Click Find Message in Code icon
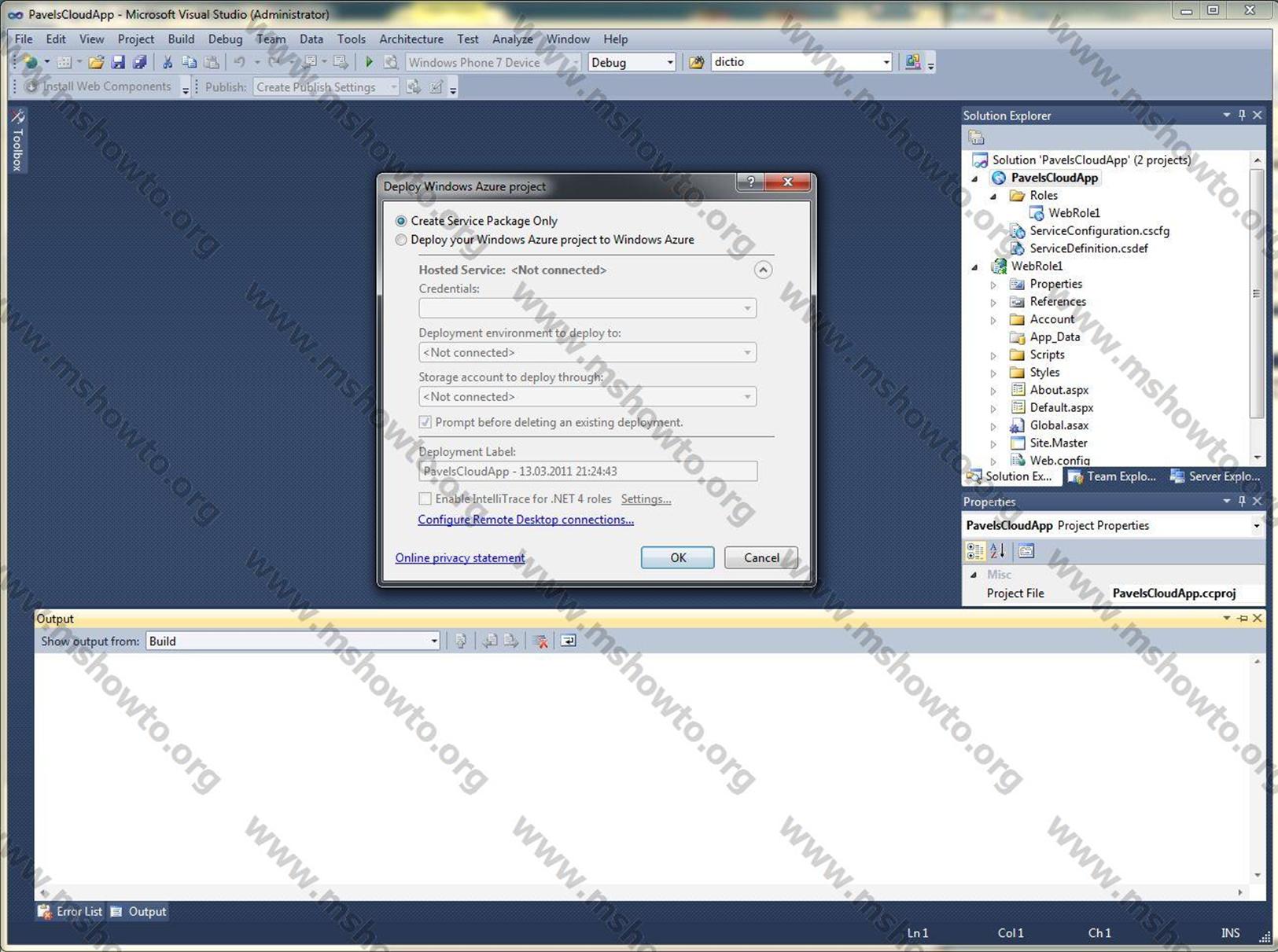The width and height of the screenshot is (1278, 952). pos(461,641)
